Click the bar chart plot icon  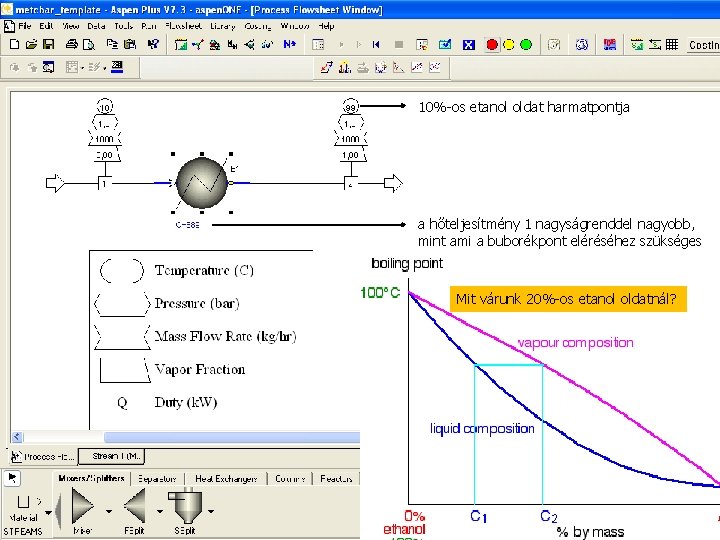(344, 68)
